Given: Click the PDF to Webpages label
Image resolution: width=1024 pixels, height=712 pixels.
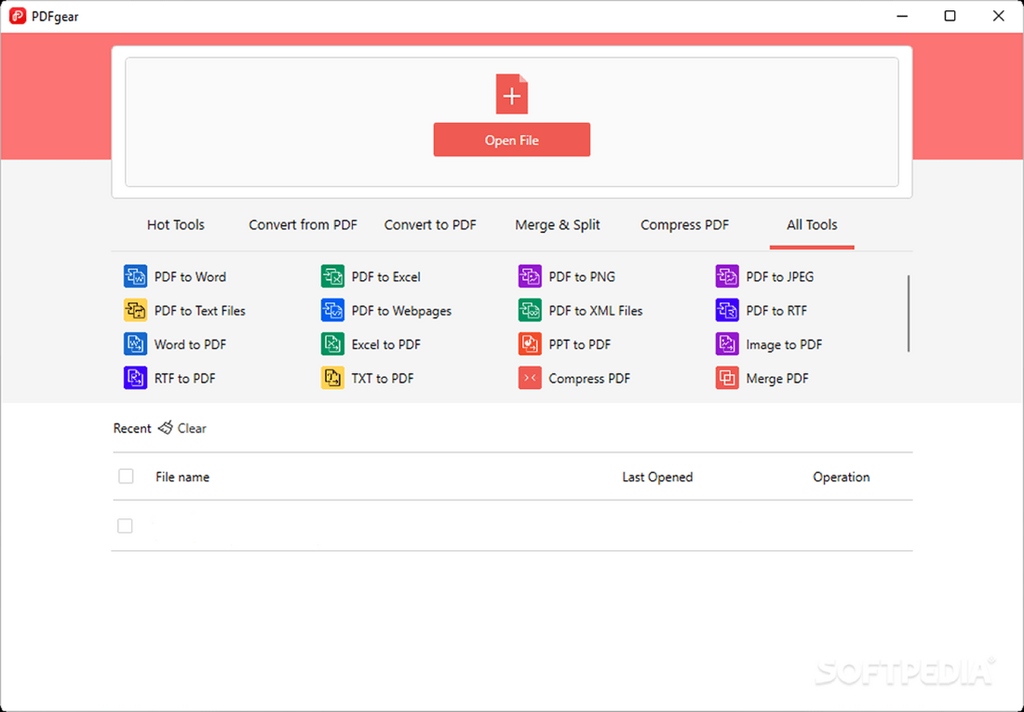Looking at the screenshot, I should (x=402, y=311).
